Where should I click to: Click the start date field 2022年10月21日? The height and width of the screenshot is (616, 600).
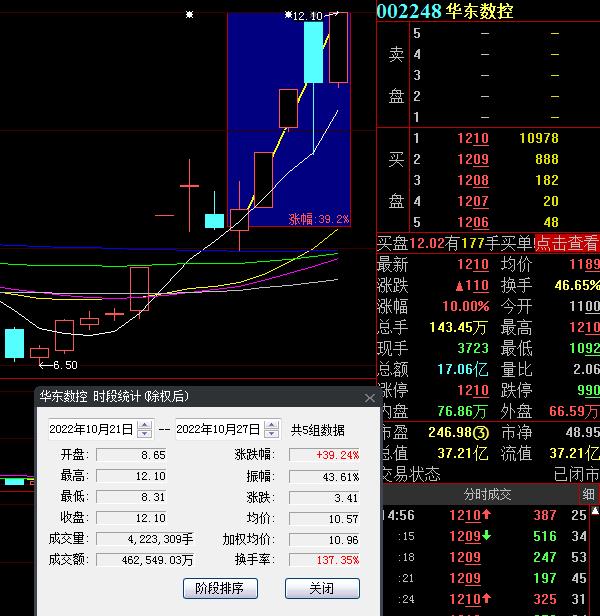(x=91, y=430)
